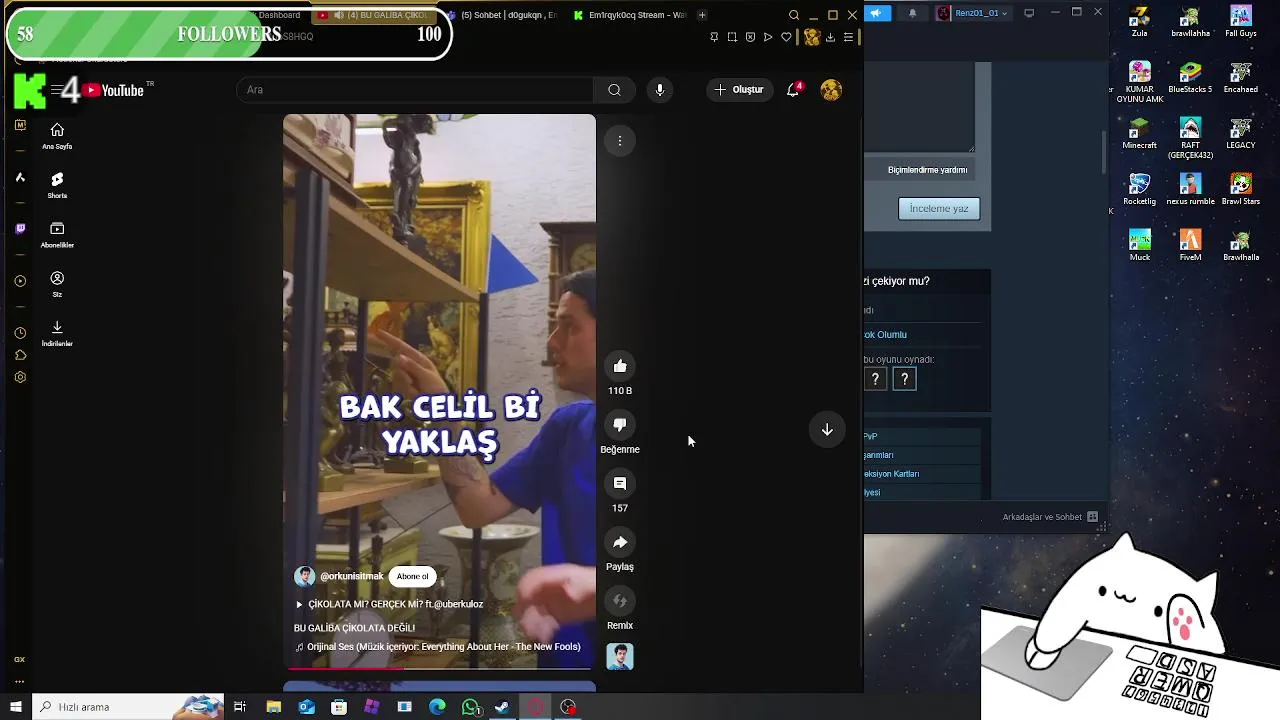Open Zula desktop shortcut
1280x720 pixels.
tap(1139, 21)
